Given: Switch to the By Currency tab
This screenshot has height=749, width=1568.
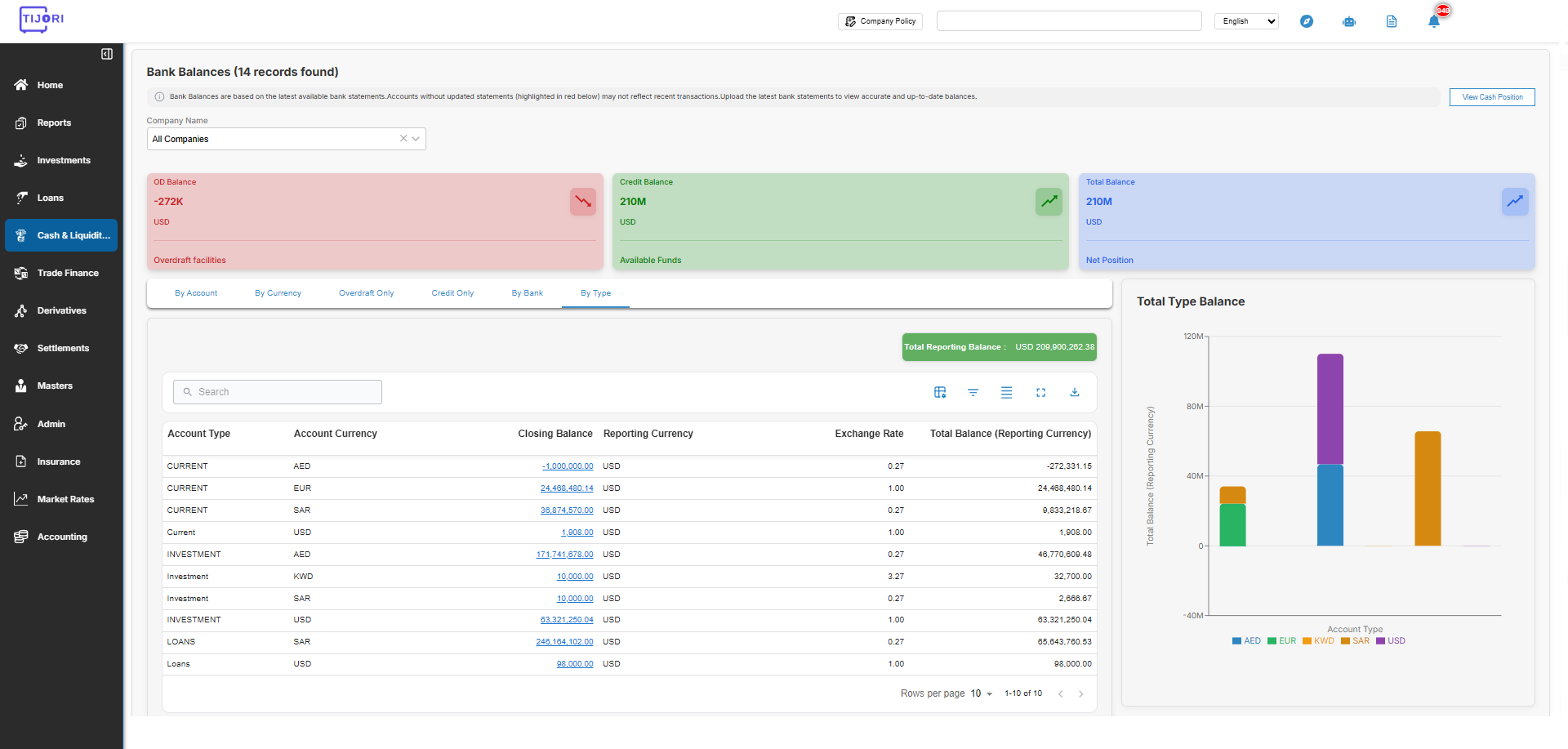Looking at the screenshot, I should point(278,293).
